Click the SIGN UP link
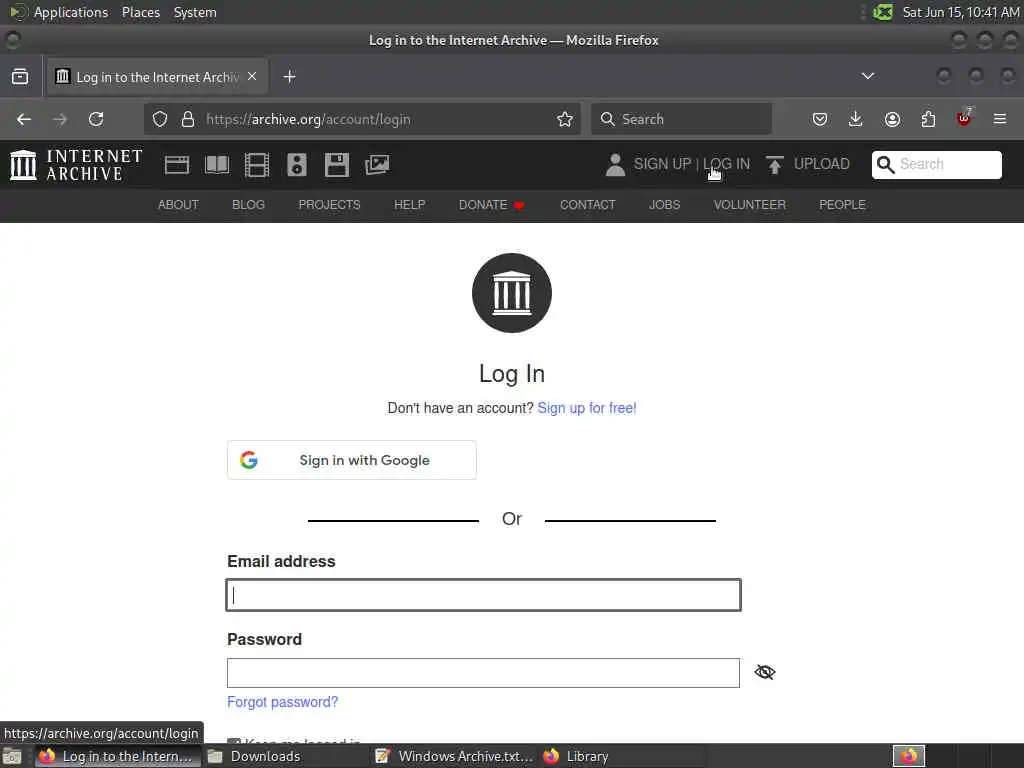Image resolution: width=1024 pixels, height=768 pixels. click(662, 164)
